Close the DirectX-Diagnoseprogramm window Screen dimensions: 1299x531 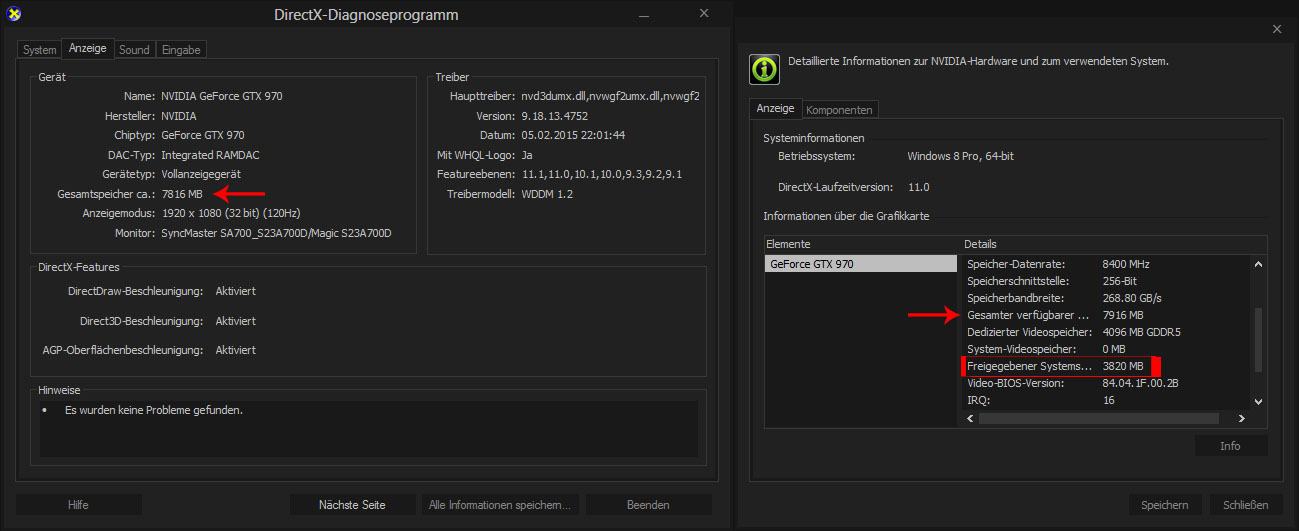coord(704,13)
